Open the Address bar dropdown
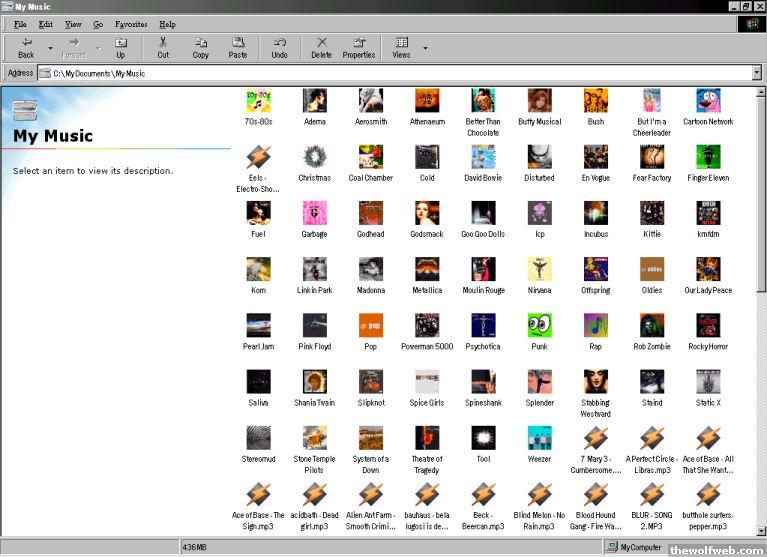 coord(757,73)
